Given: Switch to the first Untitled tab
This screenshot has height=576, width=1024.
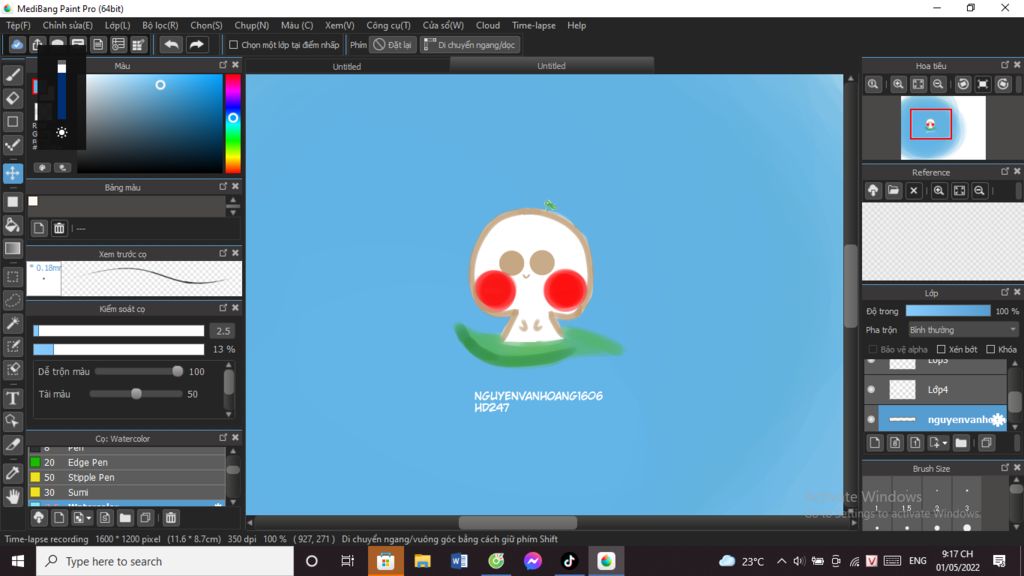Looking at the screenshot, I should [x=347, y=66].
